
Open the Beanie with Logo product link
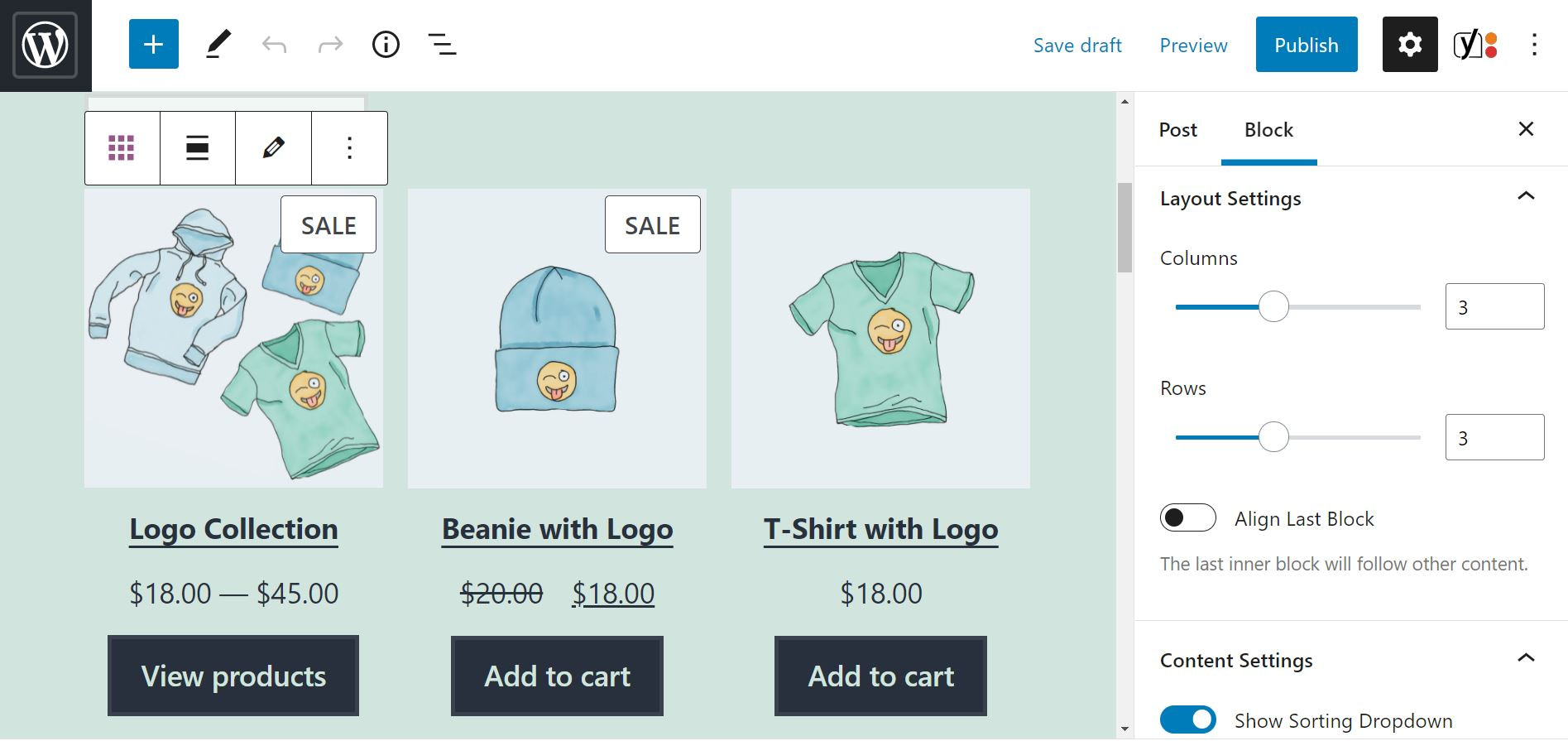coord(556,529)
